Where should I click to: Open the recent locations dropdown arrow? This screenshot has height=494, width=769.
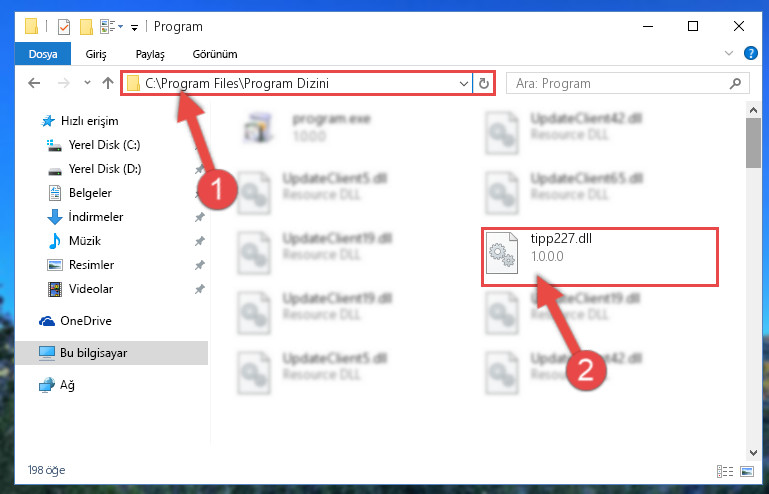[87, 83]
